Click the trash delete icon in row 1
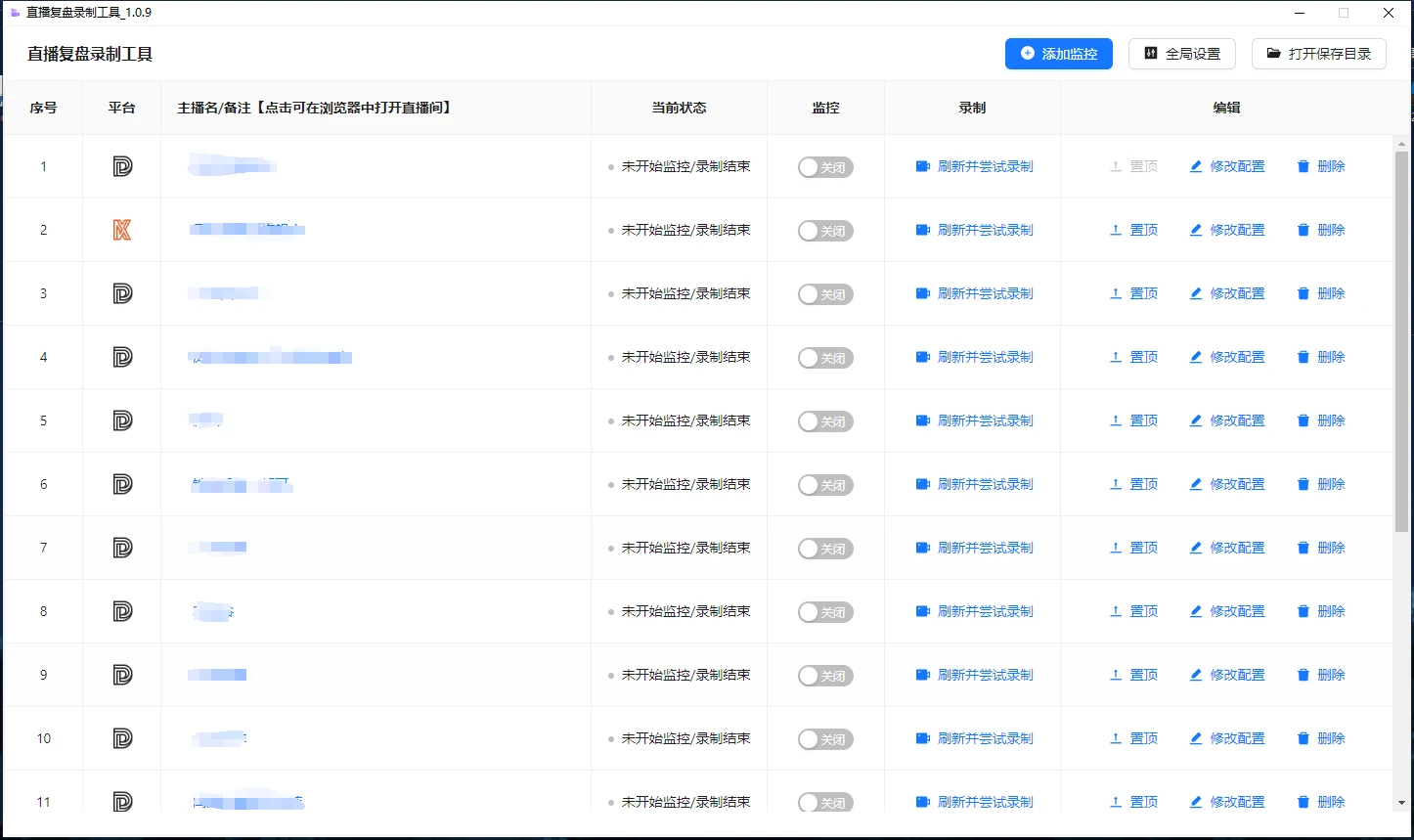This screenshot has width=1414, height=840. (x=1304, y=166)
